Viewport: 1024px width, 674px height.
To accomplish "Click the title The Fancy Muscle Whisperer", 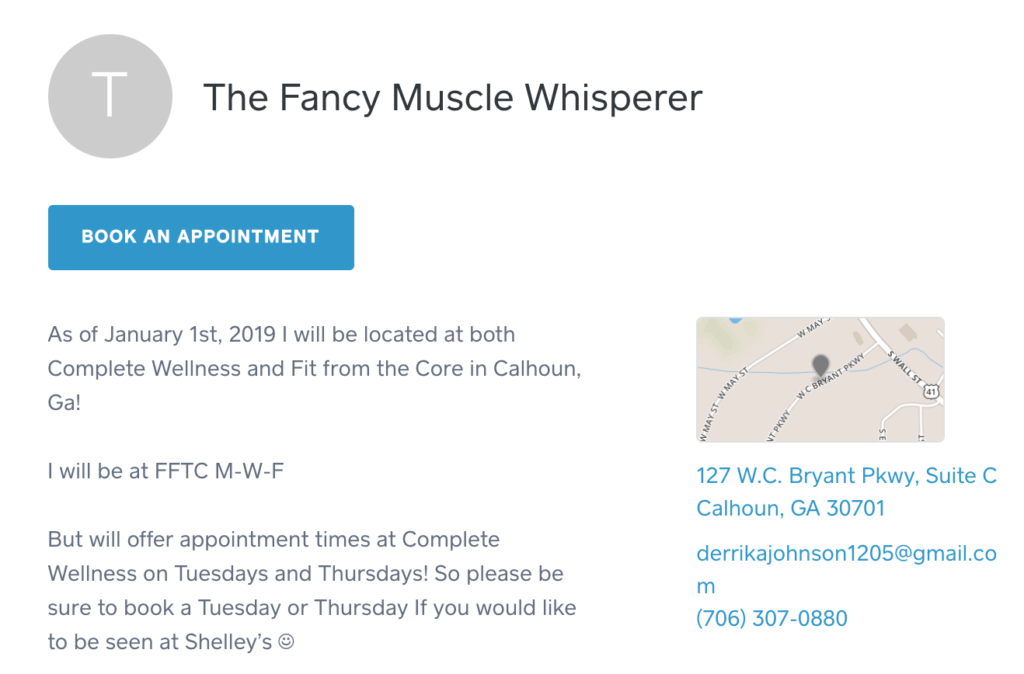I will pos(453,98).
